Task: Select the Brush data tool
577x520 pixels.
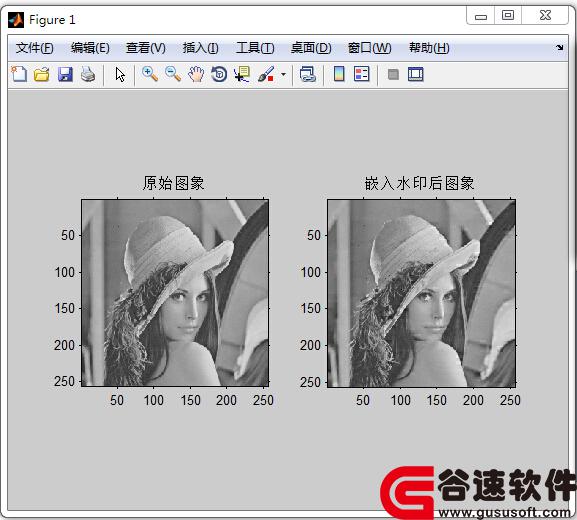Action: [266, 74]
